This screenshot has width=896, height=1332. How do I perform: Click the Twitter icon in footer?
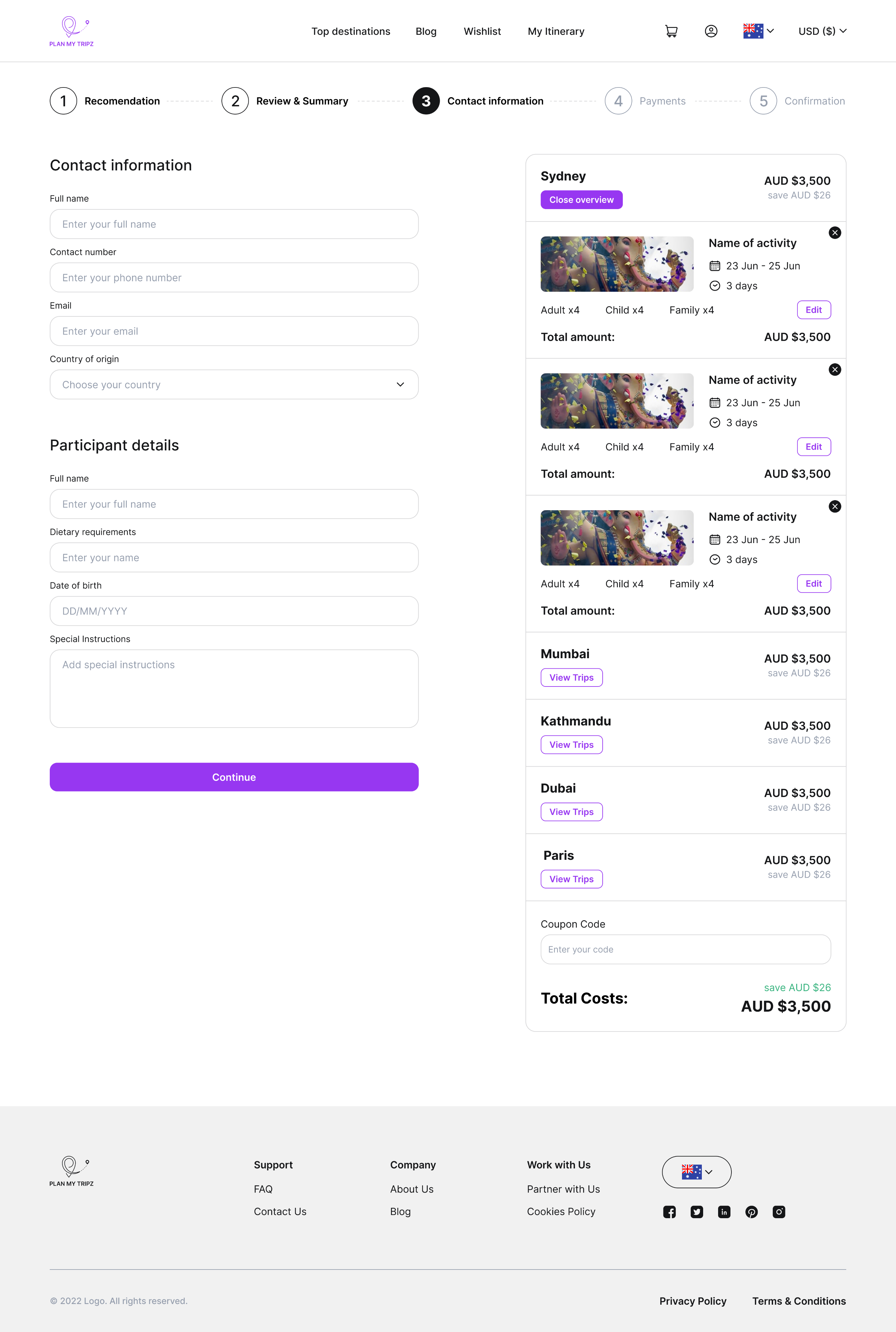pos(697,1212)
